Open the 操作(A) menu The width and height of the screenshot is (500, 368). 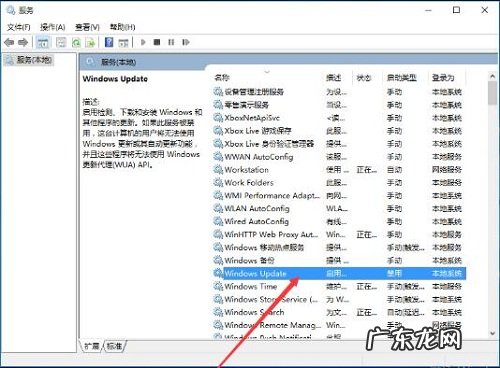coord(52,27)
